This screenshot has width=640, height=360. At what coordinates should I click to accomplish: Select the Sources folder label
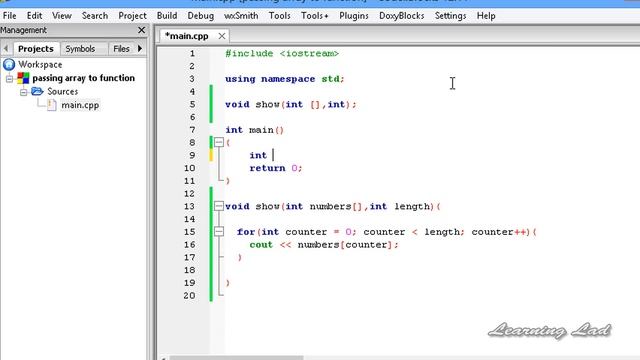tap(62, 91)
